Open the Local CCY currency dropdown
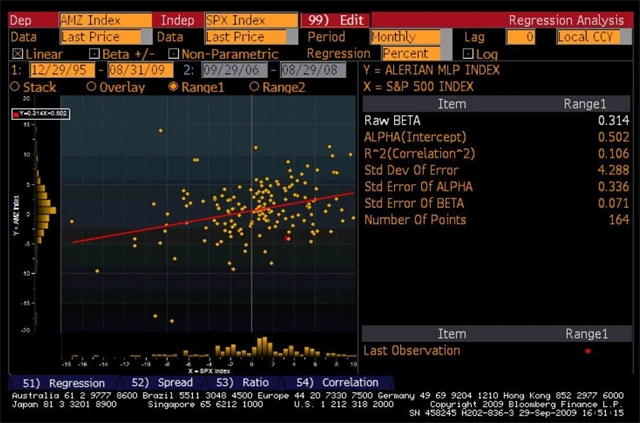The image size is (640, 423). coord(586,37)
